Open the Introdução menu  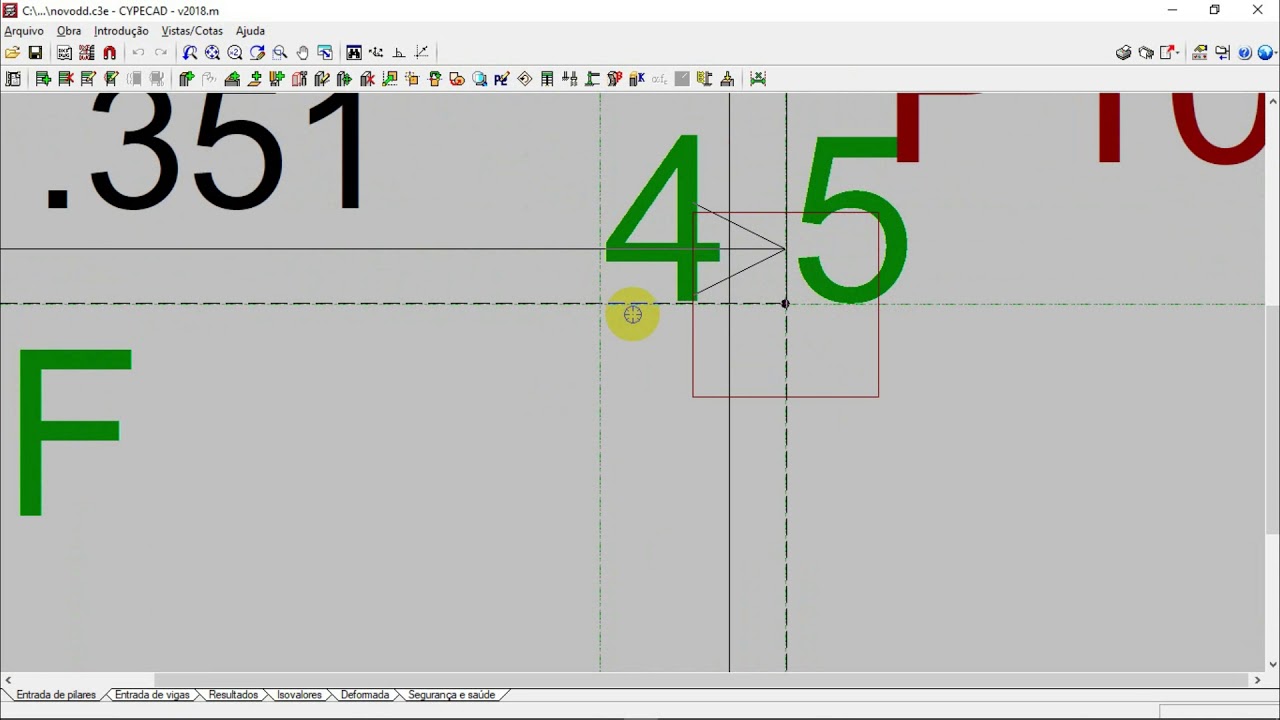click(x=121, y=31)
